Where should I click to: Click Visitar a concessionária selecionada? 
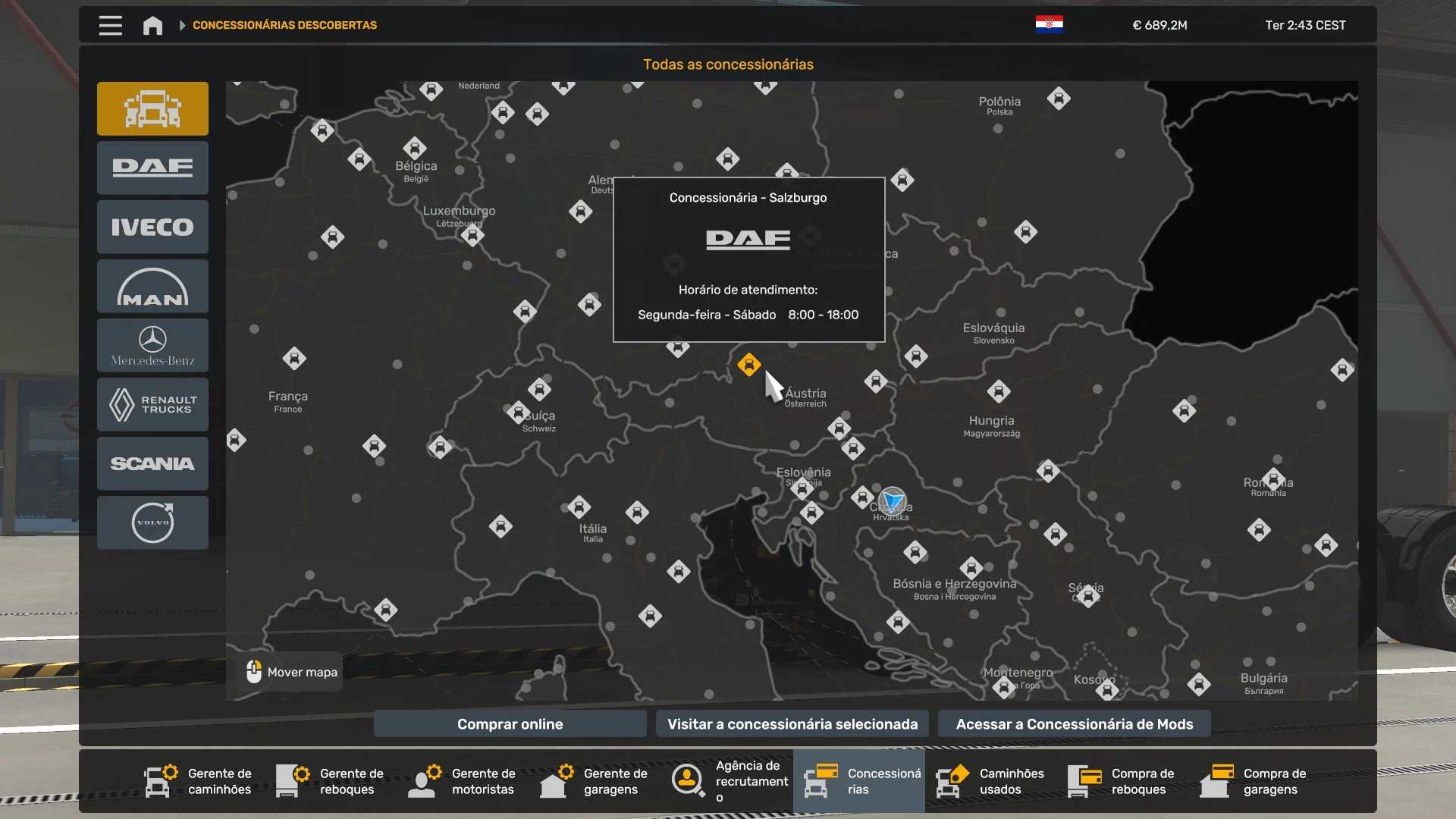(792, 724)
